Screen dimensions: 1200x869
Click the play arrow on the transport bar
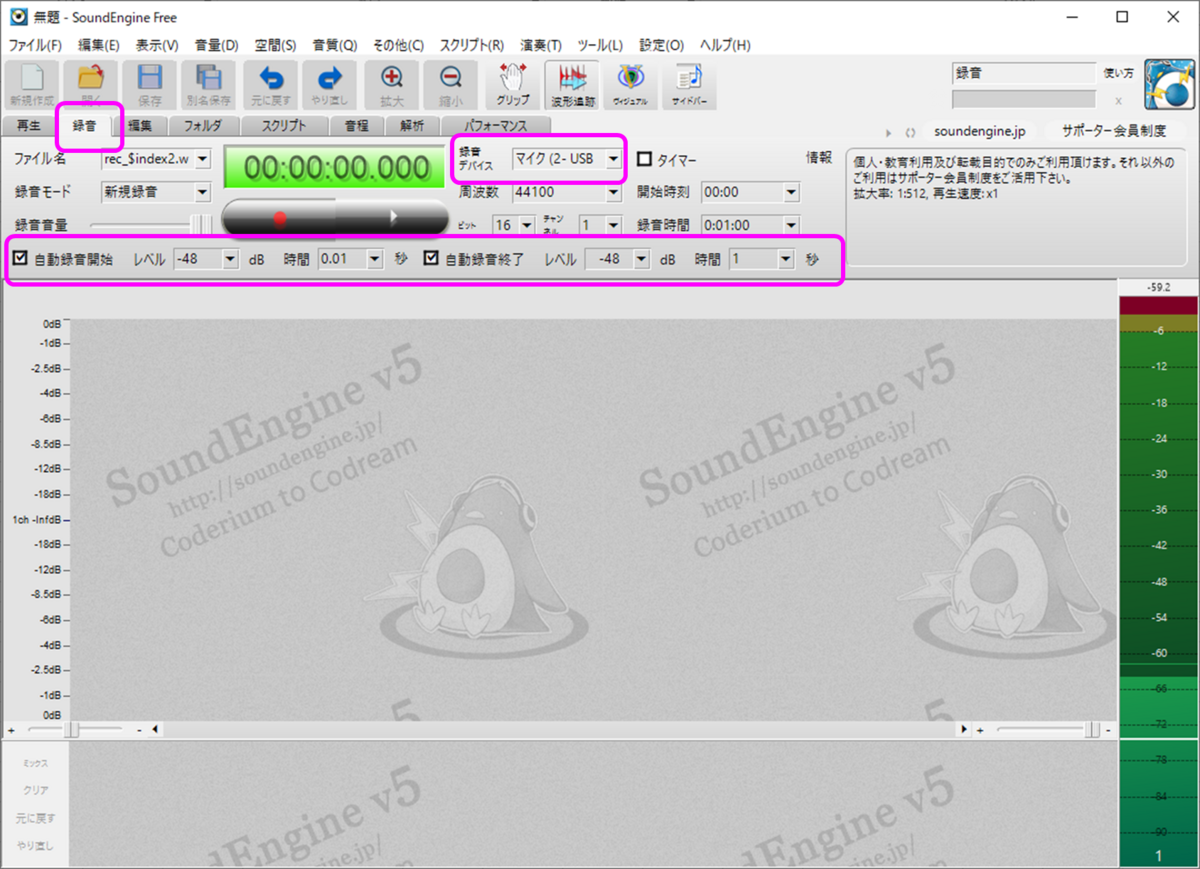coord(394,216)
